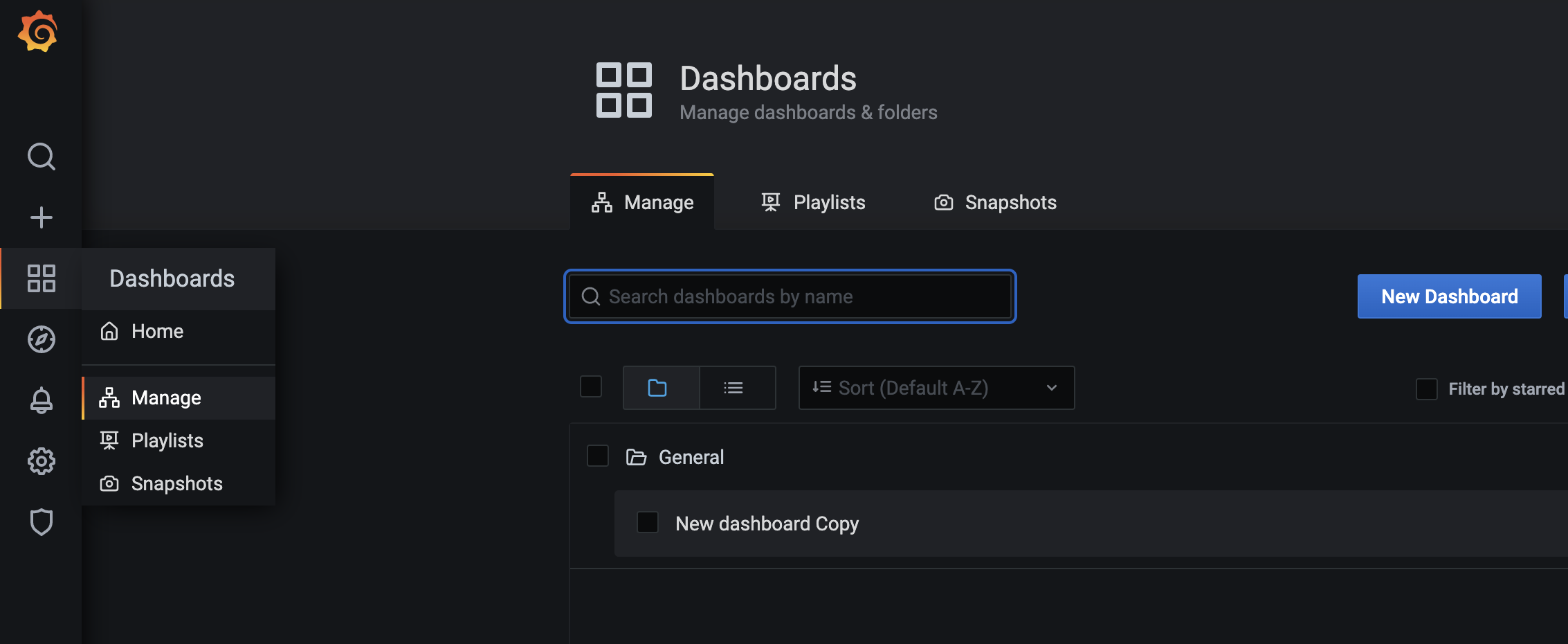Screen dimensions: 1568x644
Task: Select the New dashboard Copy checkbox
Action: pos(648,523)
